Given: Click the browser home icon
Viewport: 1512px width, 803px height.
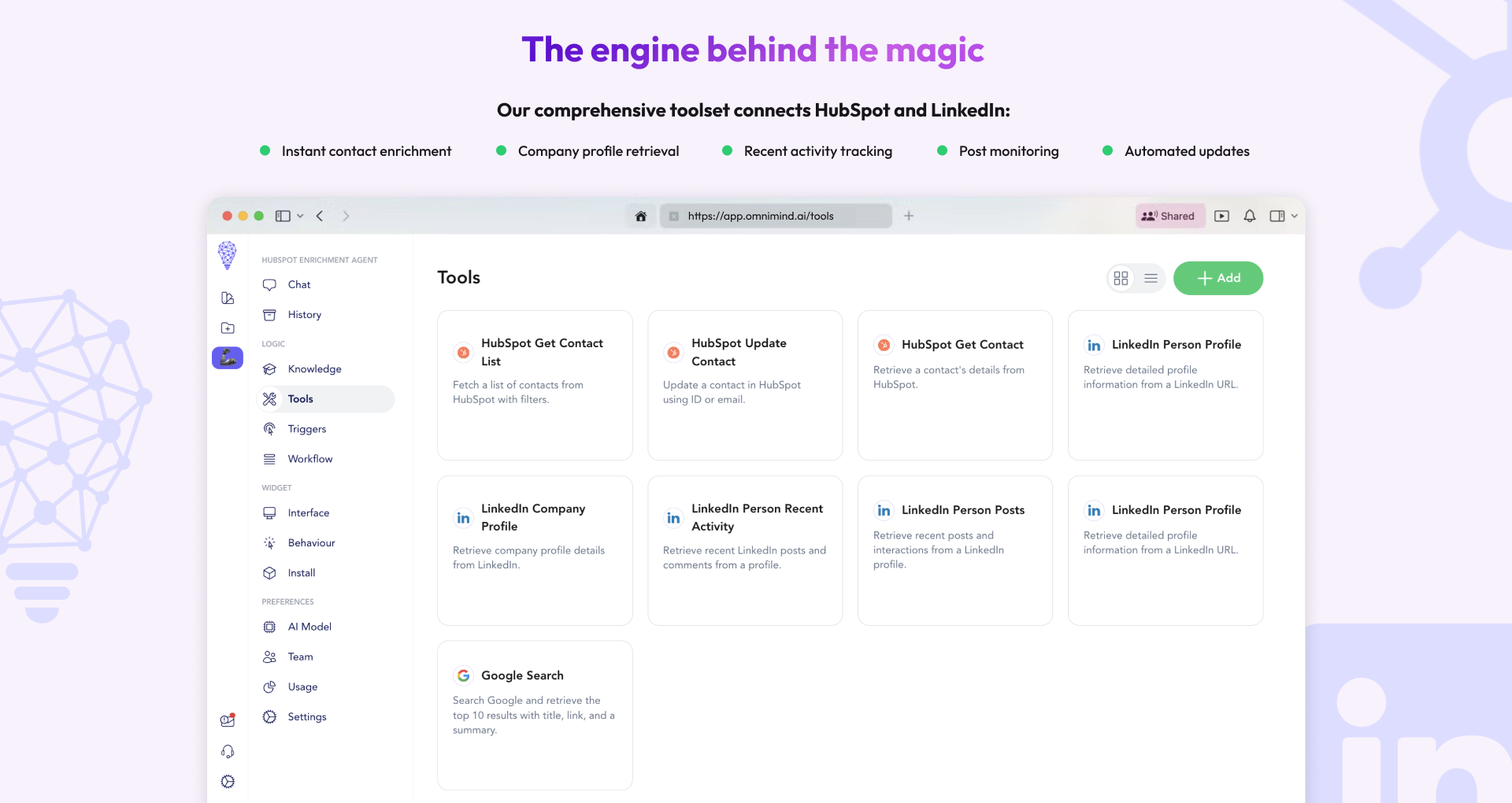Looking at the screenshot, I should [x=641, y=216].
